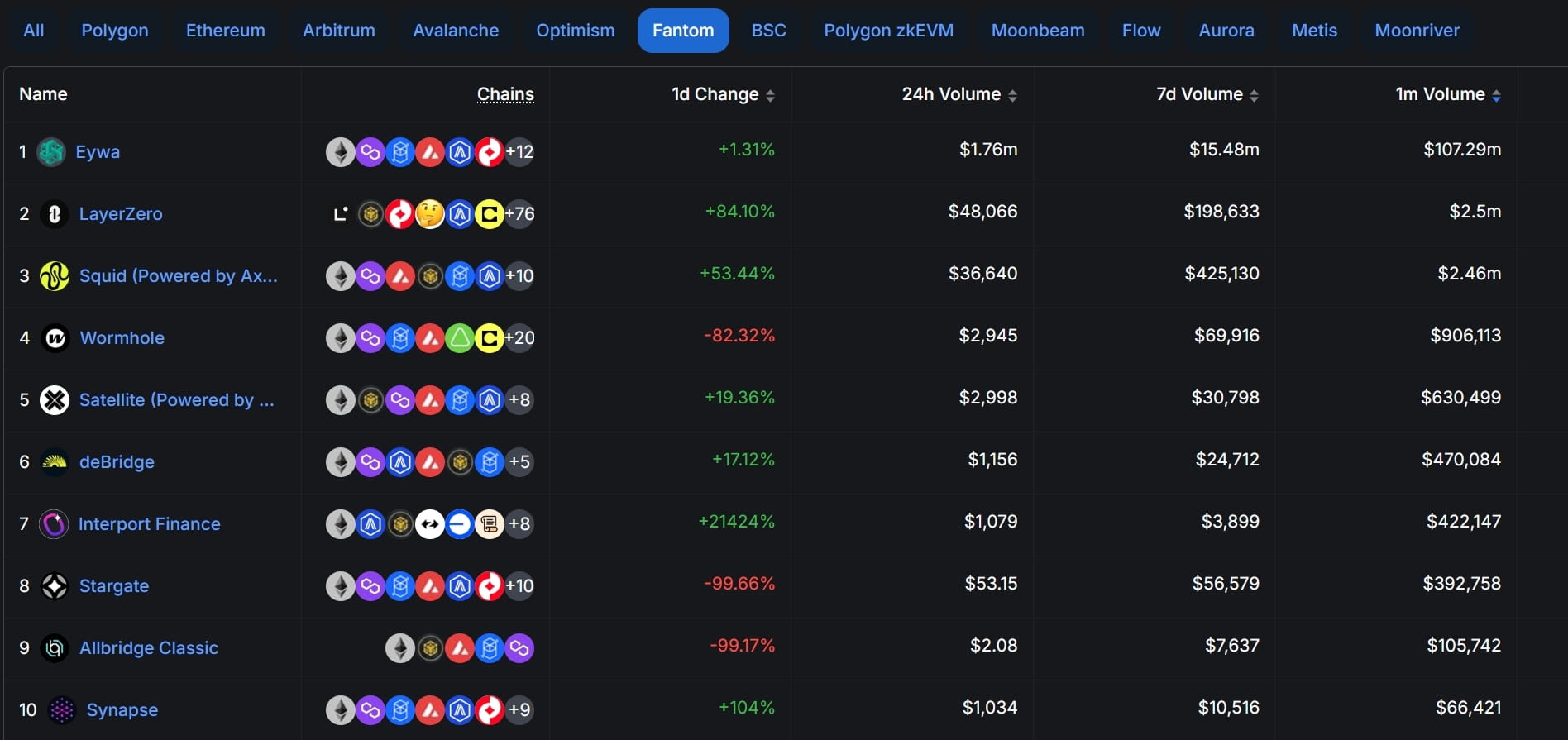1568x740 pixels.
Task: Select the Polygon zkEVM tab
Action: (x=888, y=31)
